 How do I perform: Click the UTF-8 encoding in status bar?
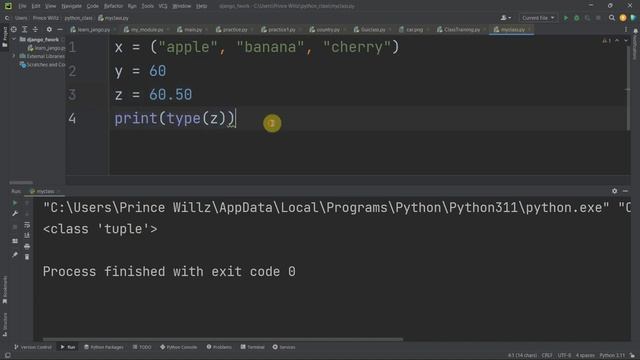[x=564, y=356]
